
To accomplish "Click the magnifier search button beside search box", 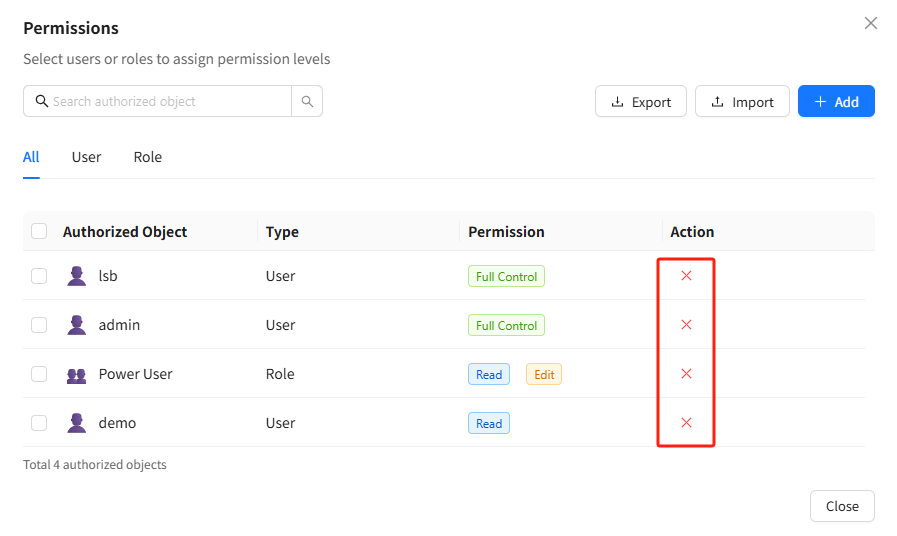I will tap(307, 101).
